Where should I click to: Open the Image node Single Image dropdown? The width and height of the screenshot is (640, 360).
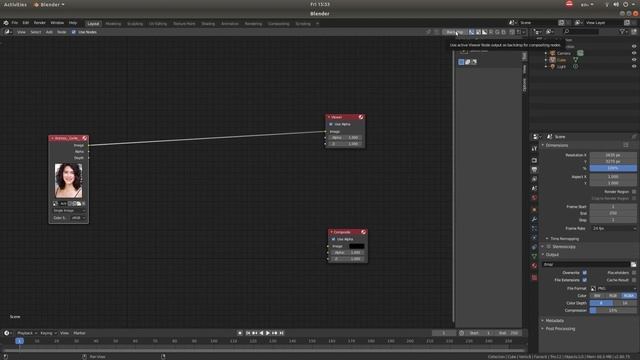69,211
